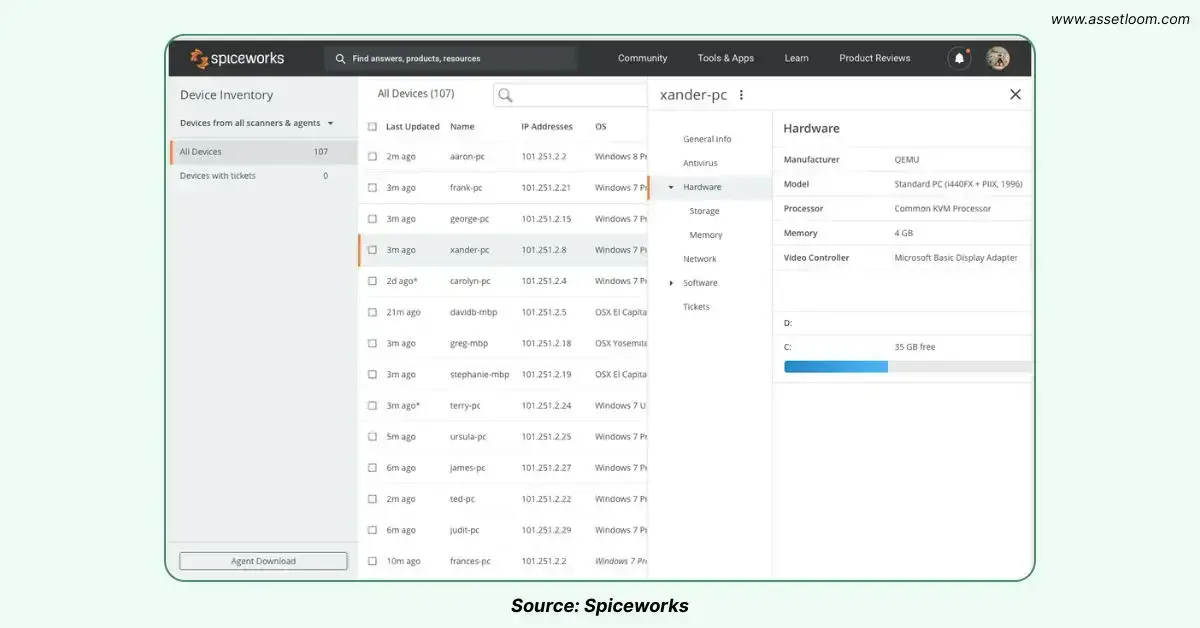Open the notifications bell

[959, 58]
